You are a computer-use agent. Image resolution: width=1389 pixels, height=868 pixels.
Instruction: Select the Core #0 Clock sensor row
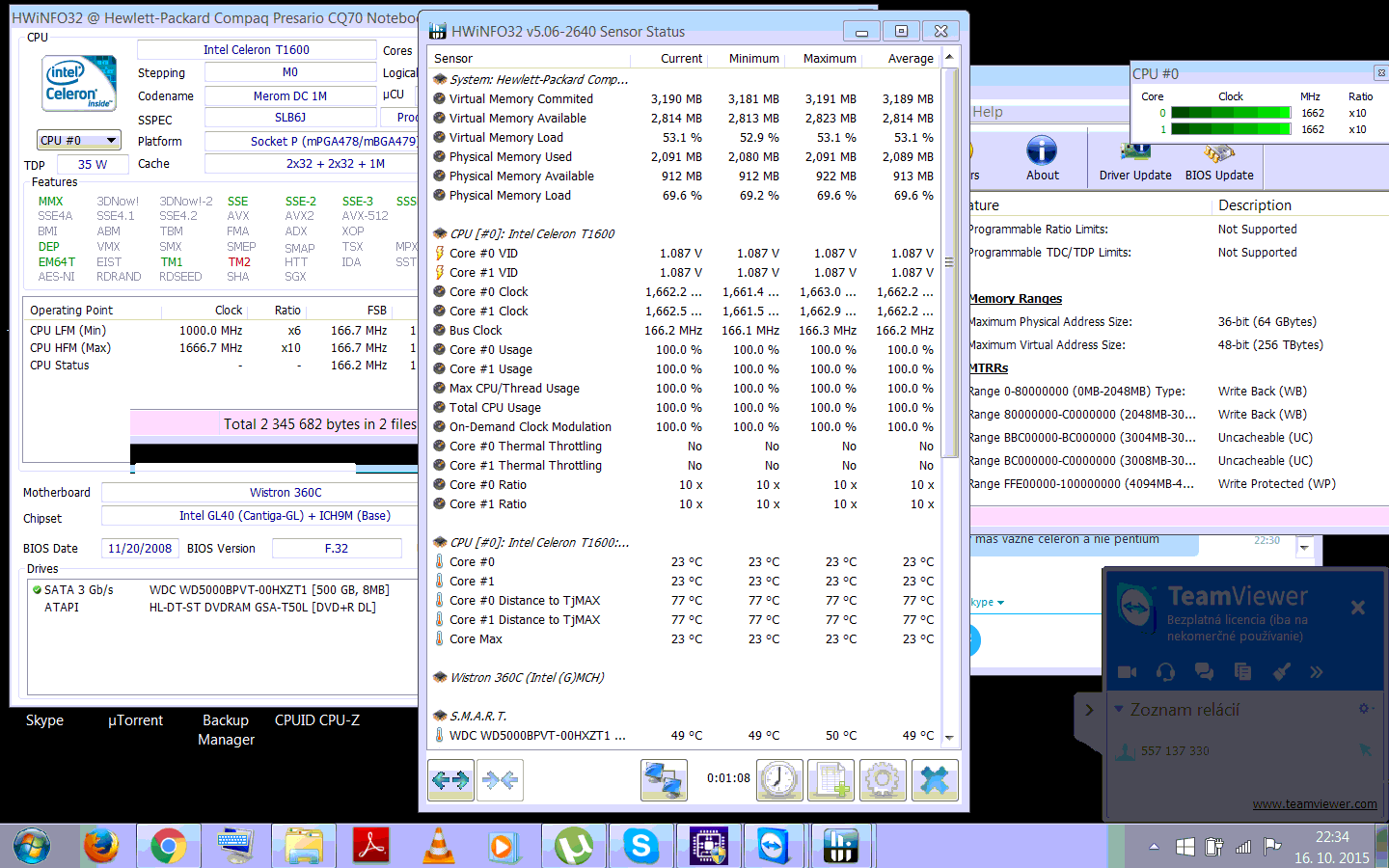[683, 291]
